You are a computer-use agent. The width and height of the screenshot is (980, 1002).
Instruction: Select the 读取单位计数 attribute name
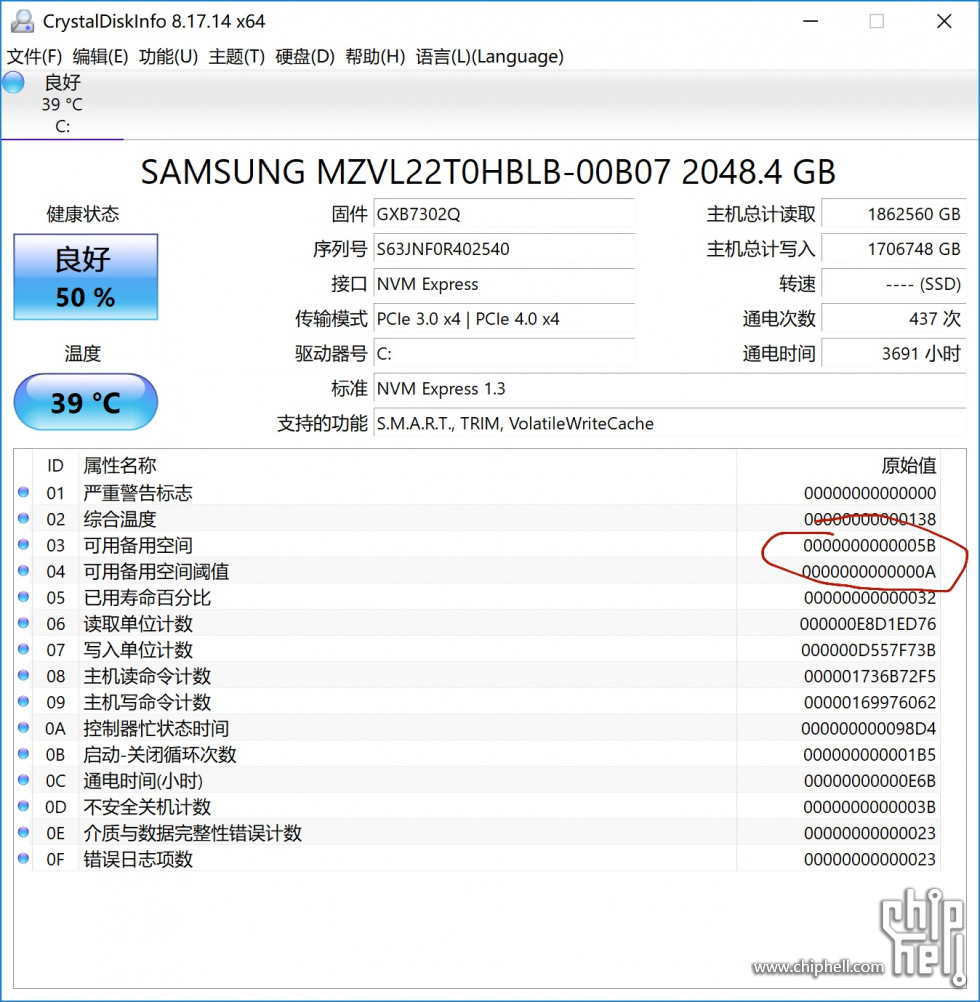click(138, 624)
